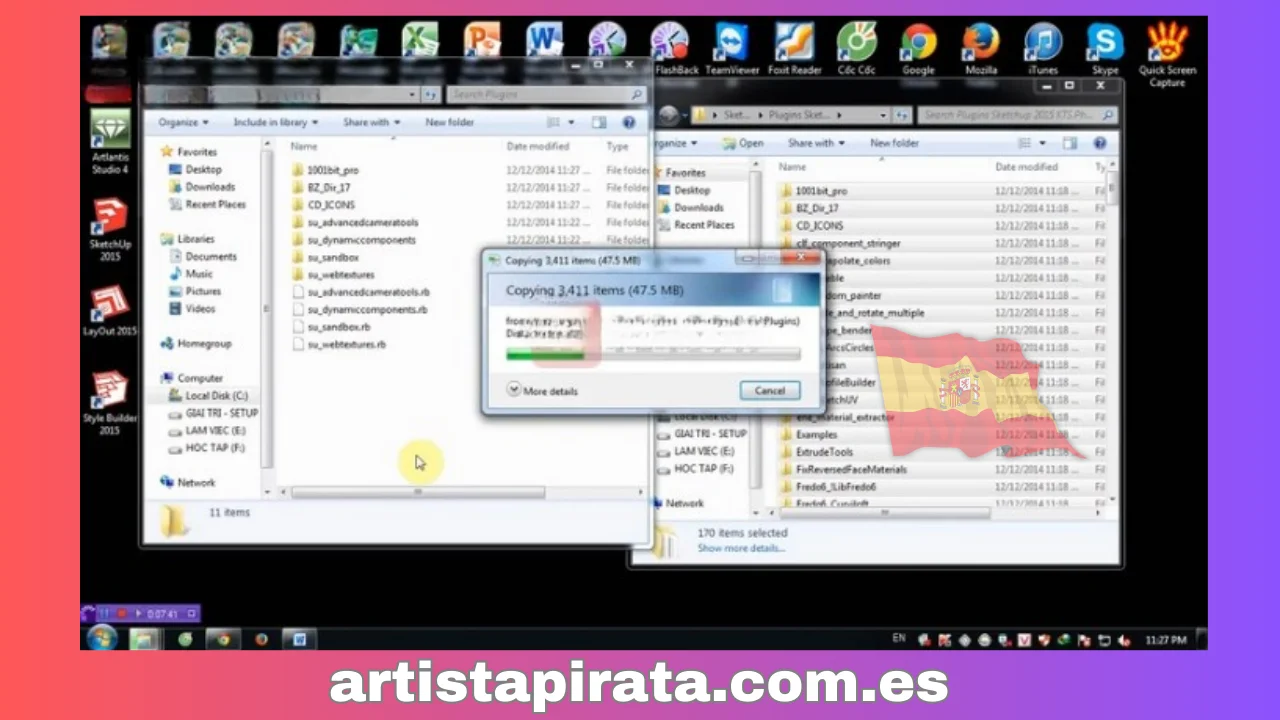This screenshot has width=1280, height=720.
Task: Click the 11:27 PM taskbar clock
Action: pyautogui.click(x=1165, y=639)
